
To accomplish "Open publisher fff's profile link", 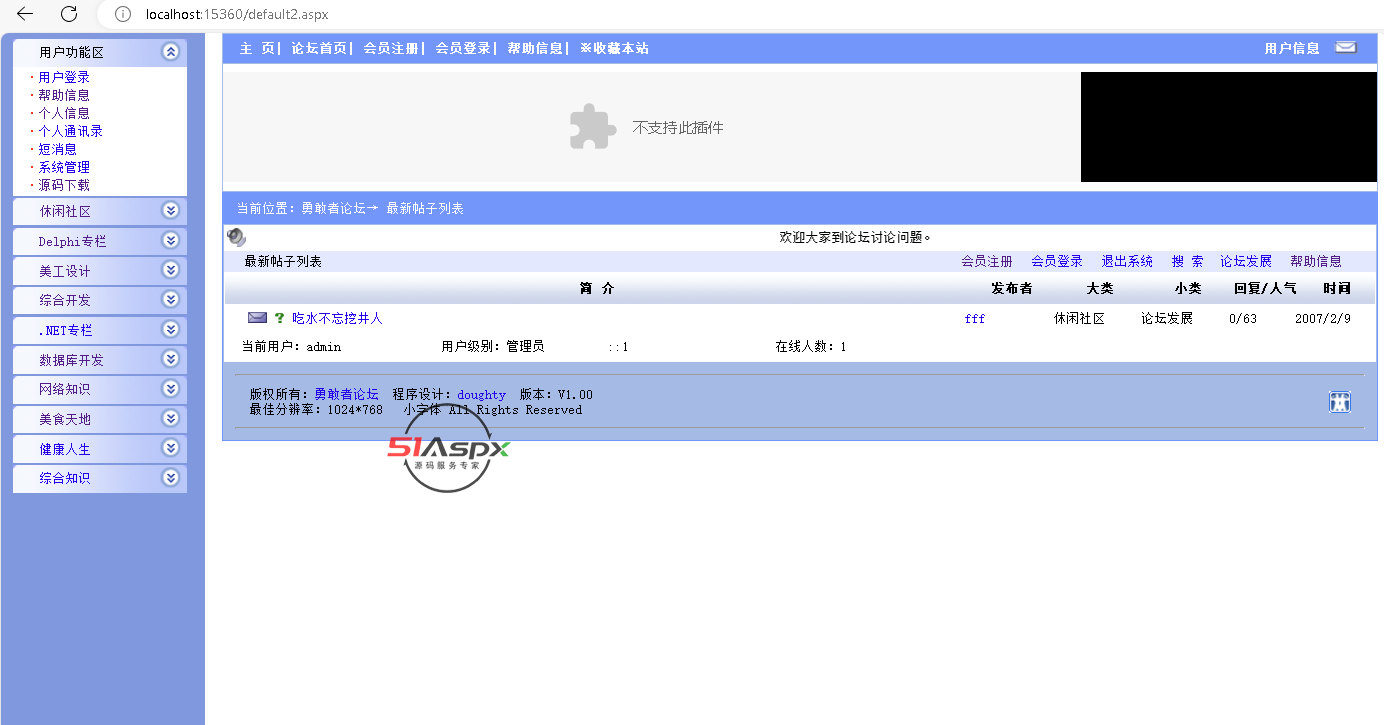I will click(975, 319).
